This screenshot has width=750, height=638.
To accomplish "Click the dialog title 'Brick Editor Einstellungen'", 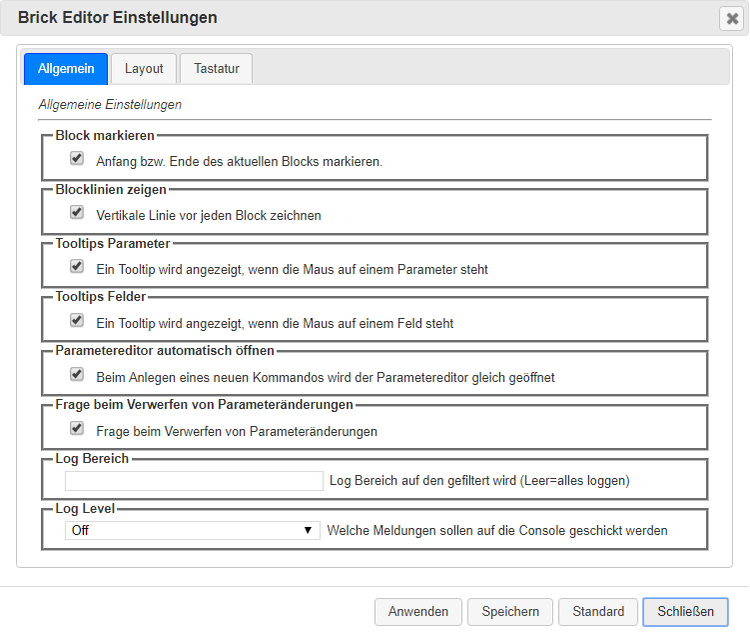I will pos(118,18).
